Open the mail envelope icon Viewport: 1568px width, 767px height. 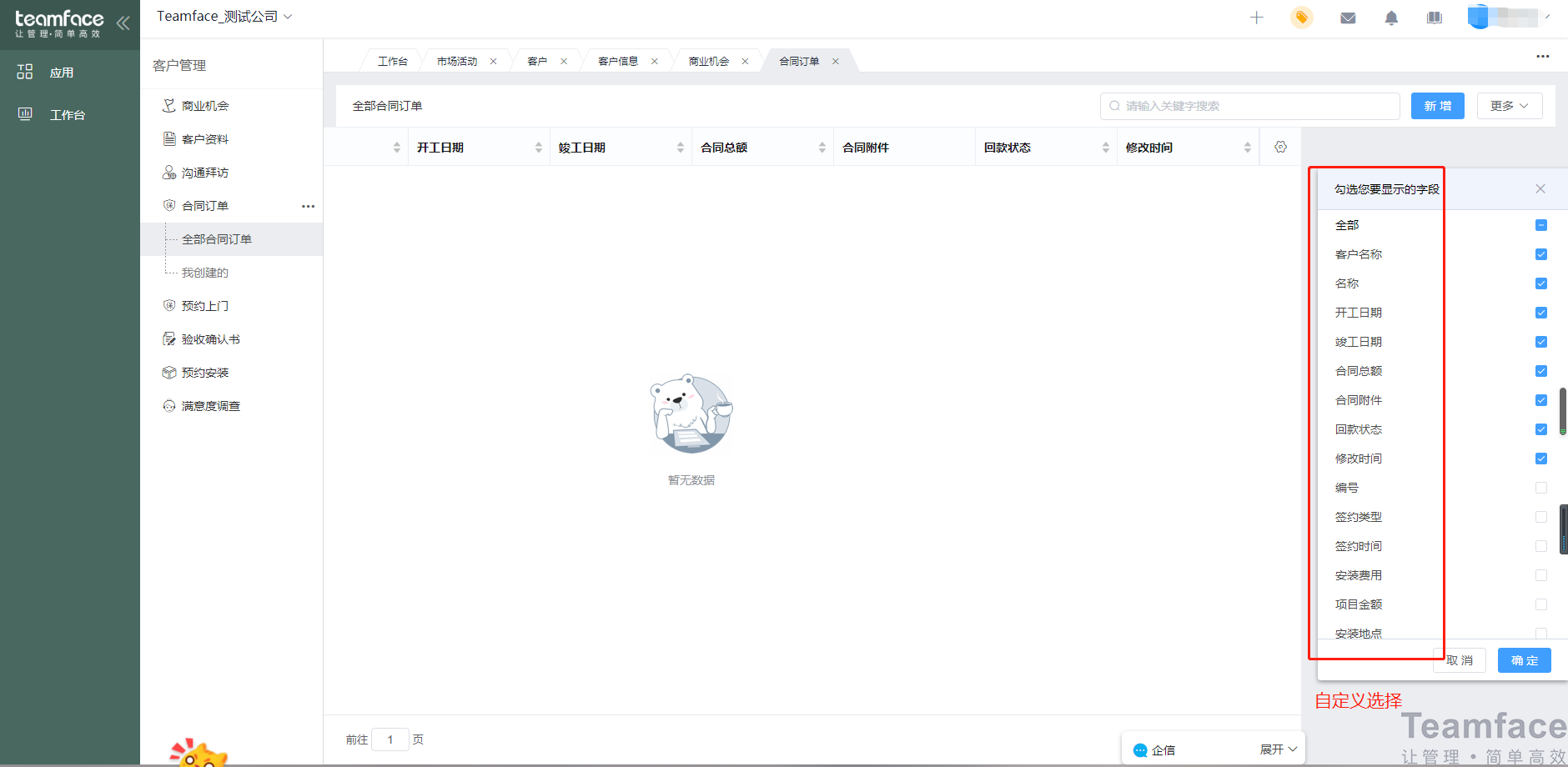1347,17
